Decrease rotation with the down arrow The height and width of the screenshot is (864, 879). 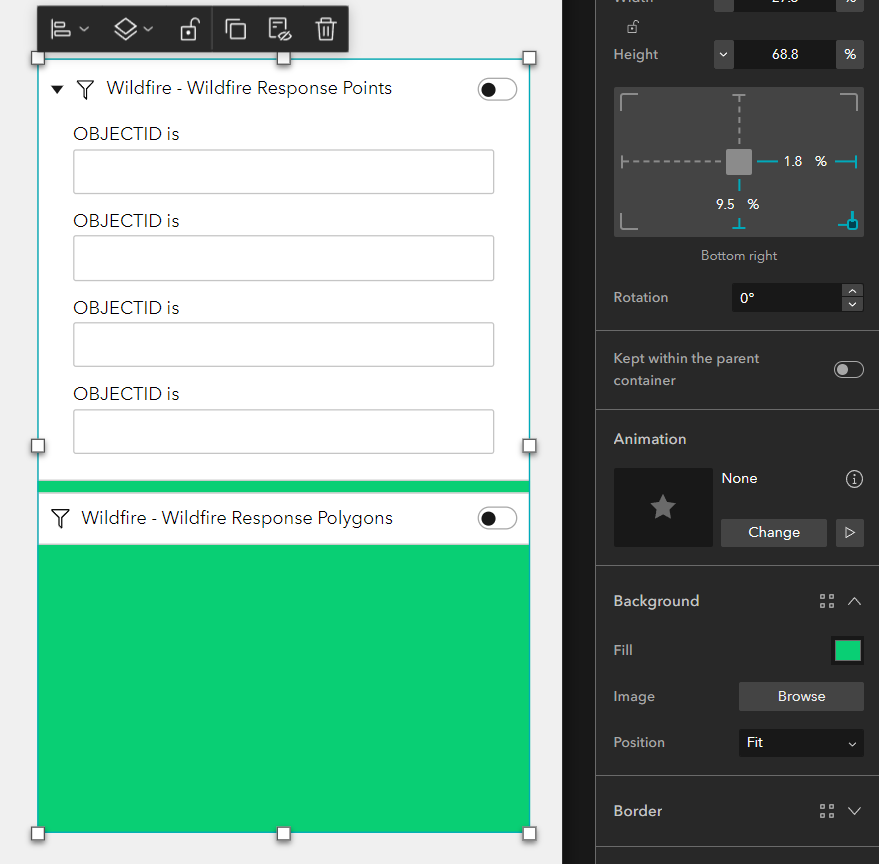[852, 304]
